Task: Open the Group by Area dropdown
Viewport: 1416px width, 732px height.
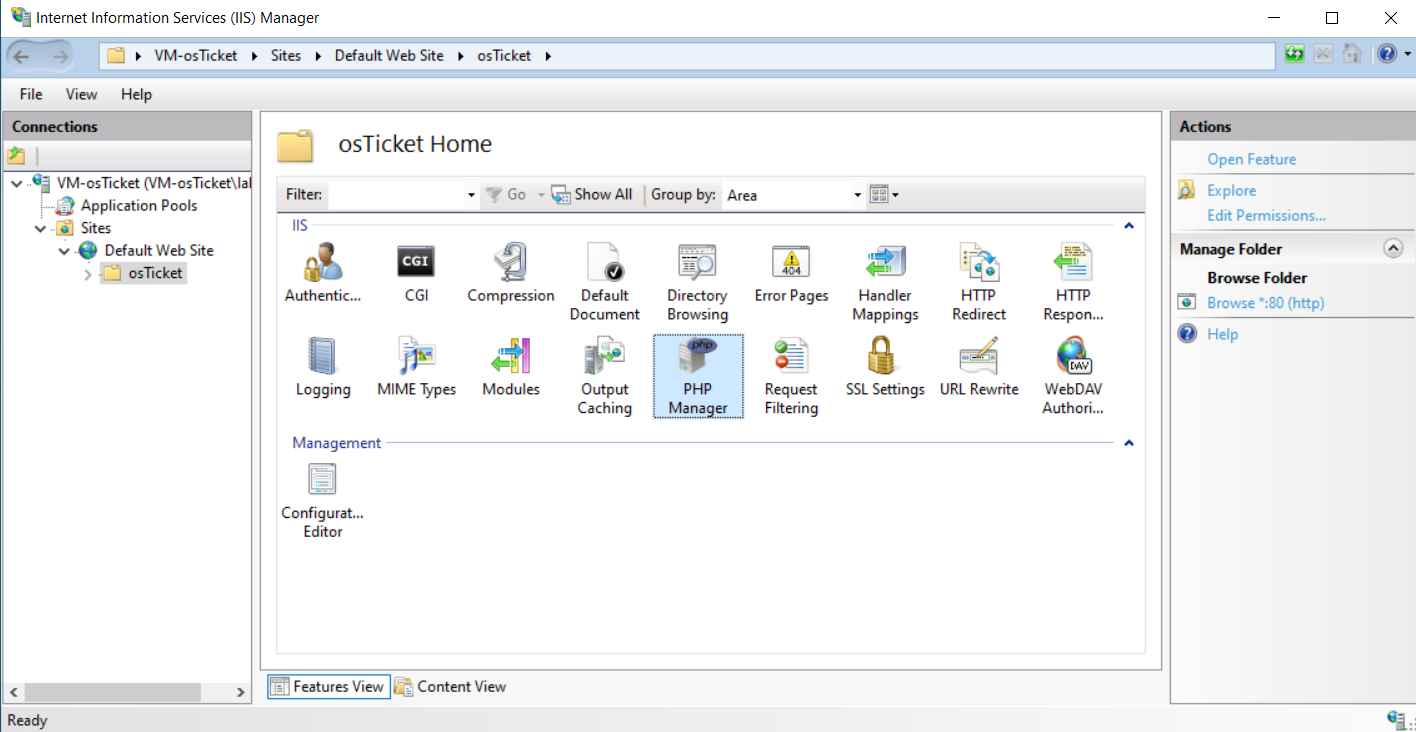Action: [857, 195]
